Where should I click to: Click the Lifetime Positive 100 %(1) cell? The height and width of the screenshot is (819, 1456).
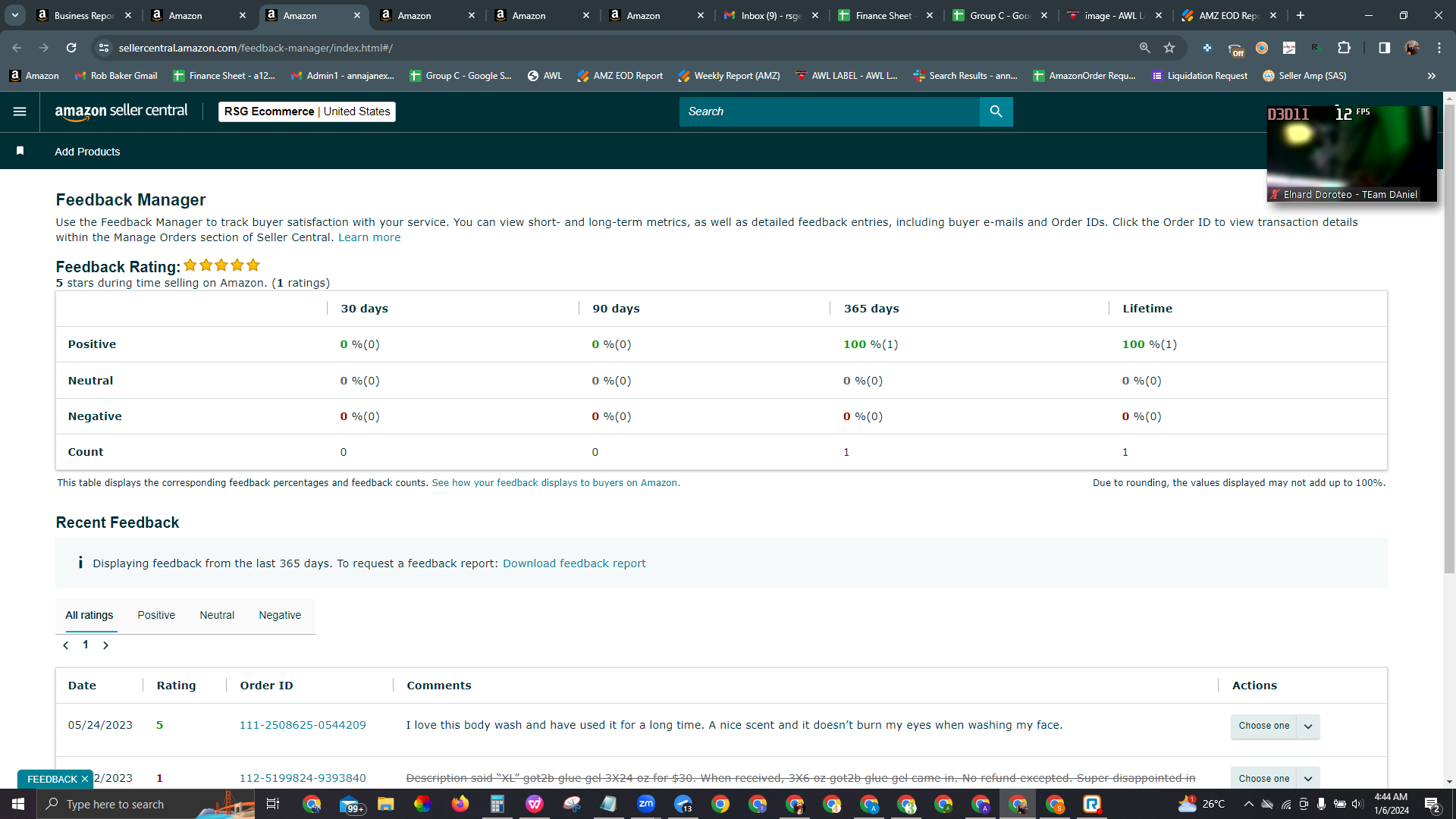click(1149, 344)
